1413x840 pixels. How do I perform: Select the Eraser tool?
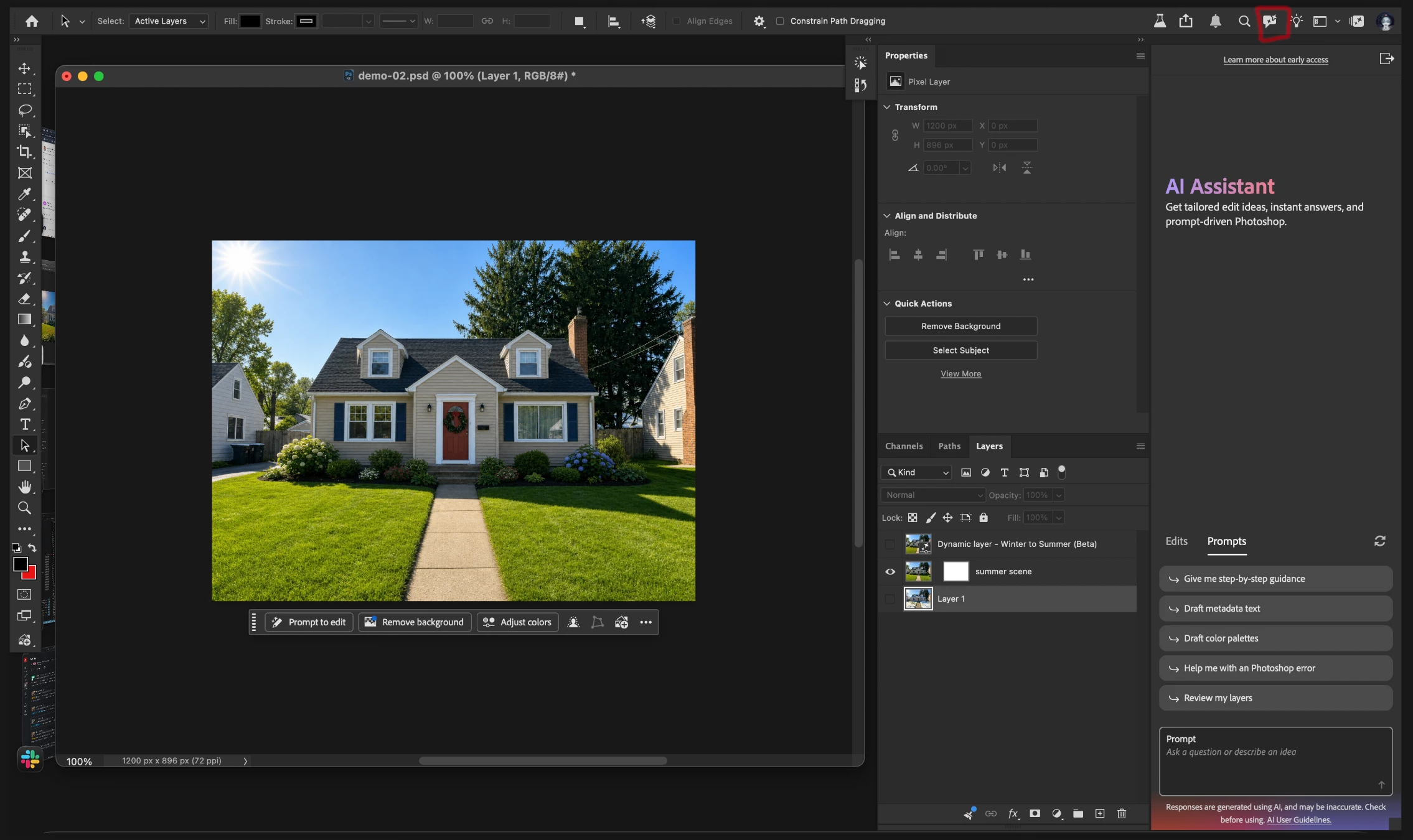click(24, 299)
